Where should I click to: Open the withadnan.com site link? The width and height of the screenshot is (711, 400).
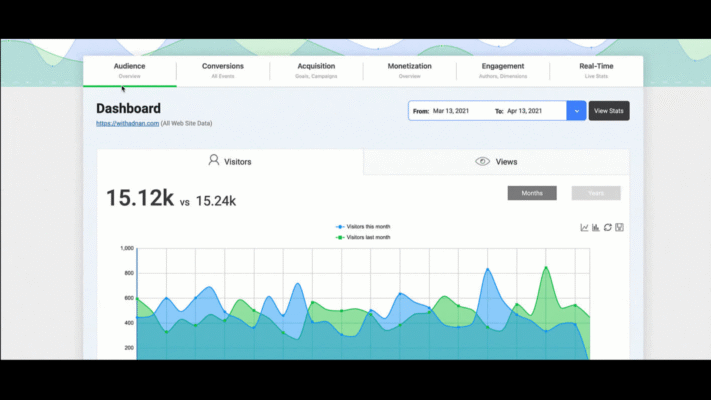127,123
